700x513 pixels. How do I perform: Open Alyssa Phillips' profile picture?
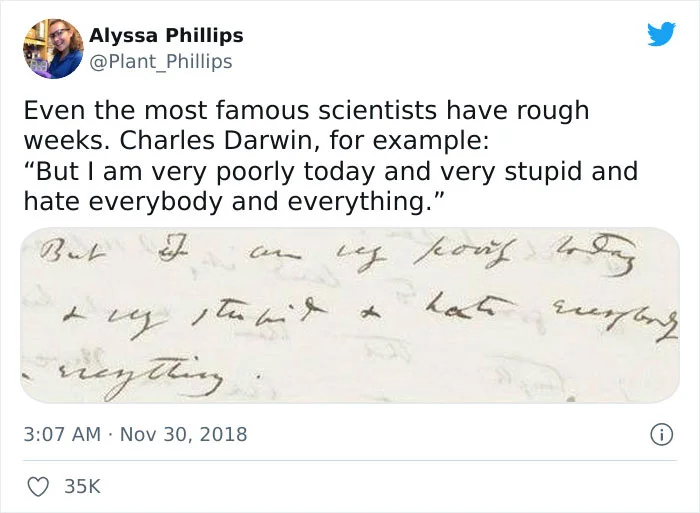(53, 49)
